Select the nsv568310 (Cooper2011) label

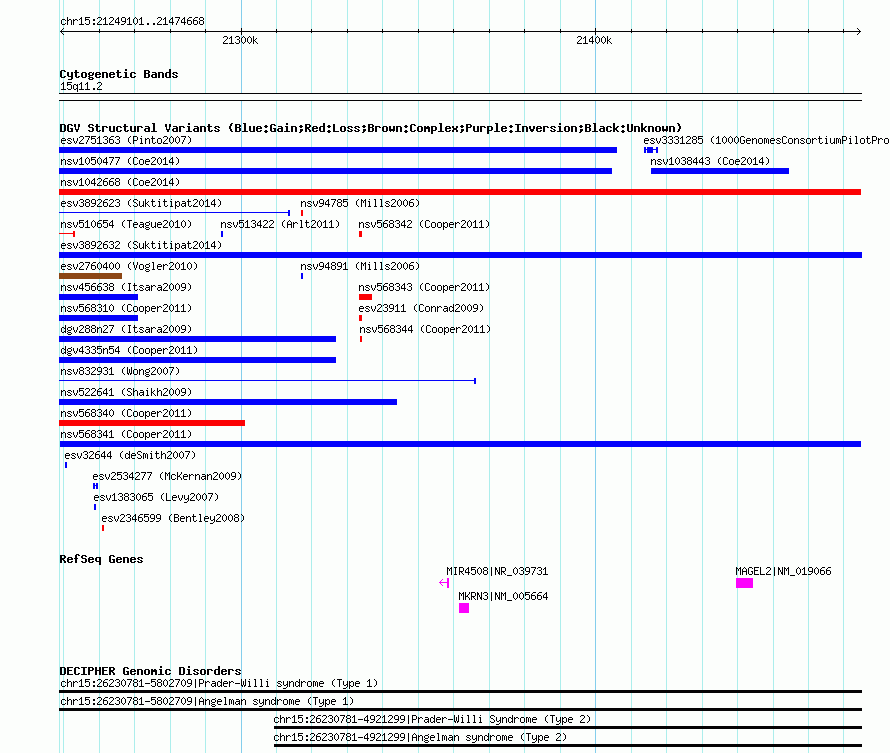click(x=126, y=308)
